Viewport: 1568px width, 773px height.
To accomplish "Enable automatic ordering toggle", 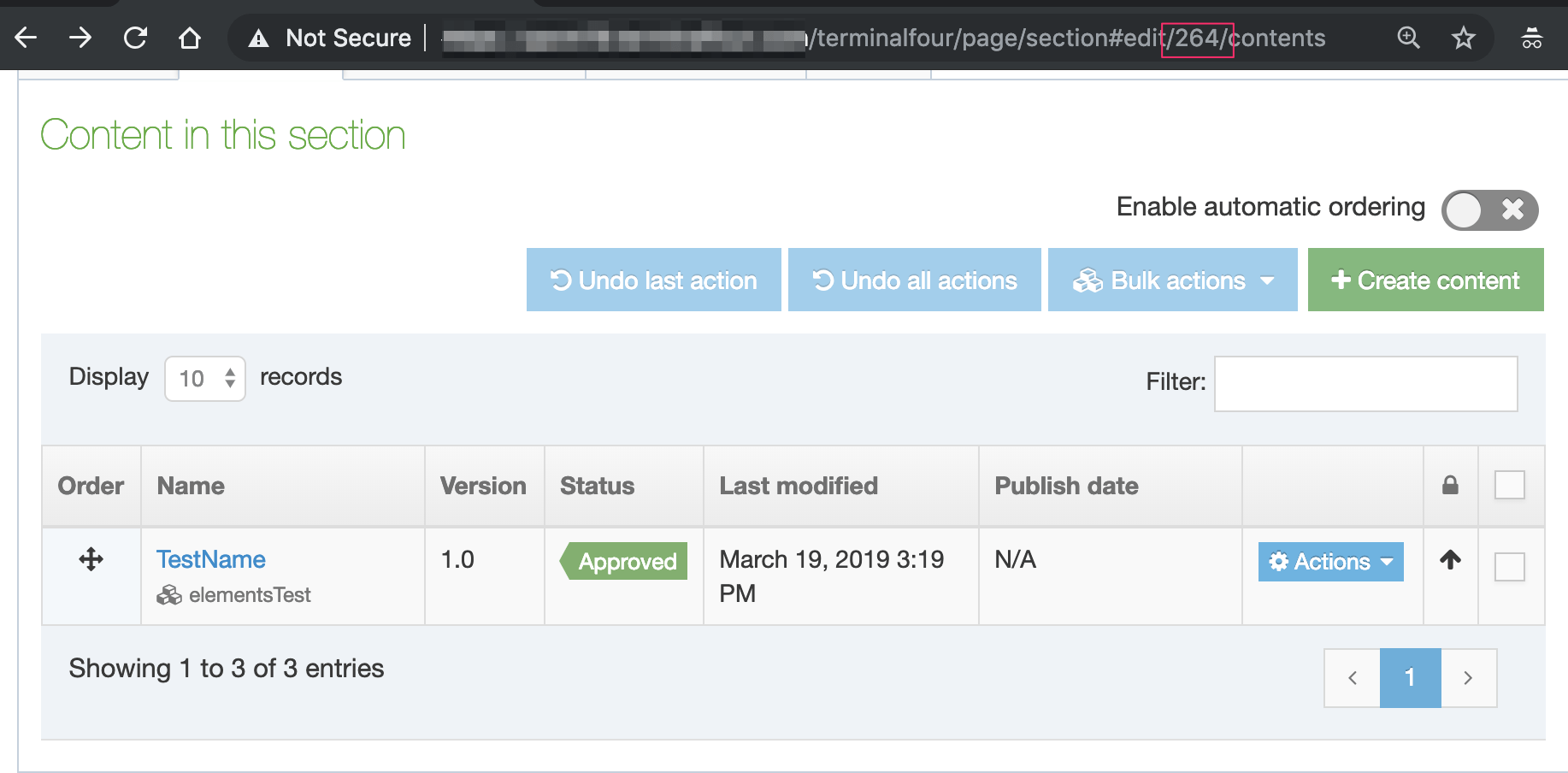I will coord(1488,209).
